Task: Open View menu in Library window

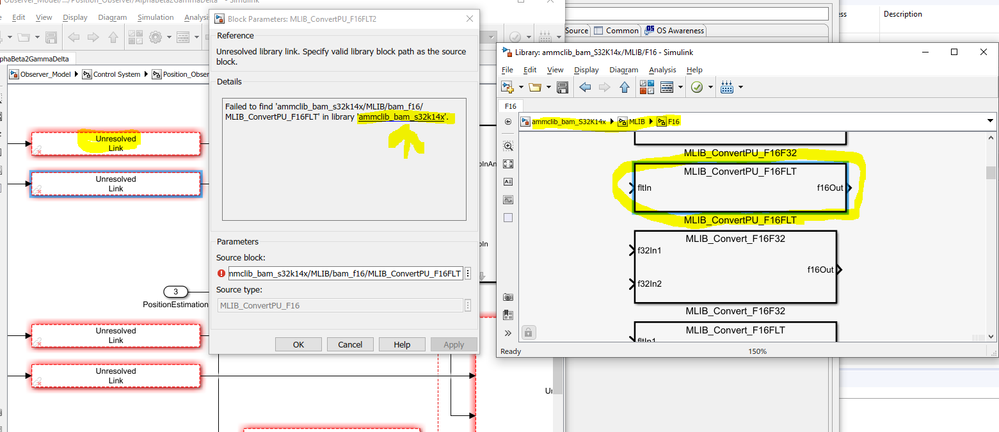Action: point(555,69)
